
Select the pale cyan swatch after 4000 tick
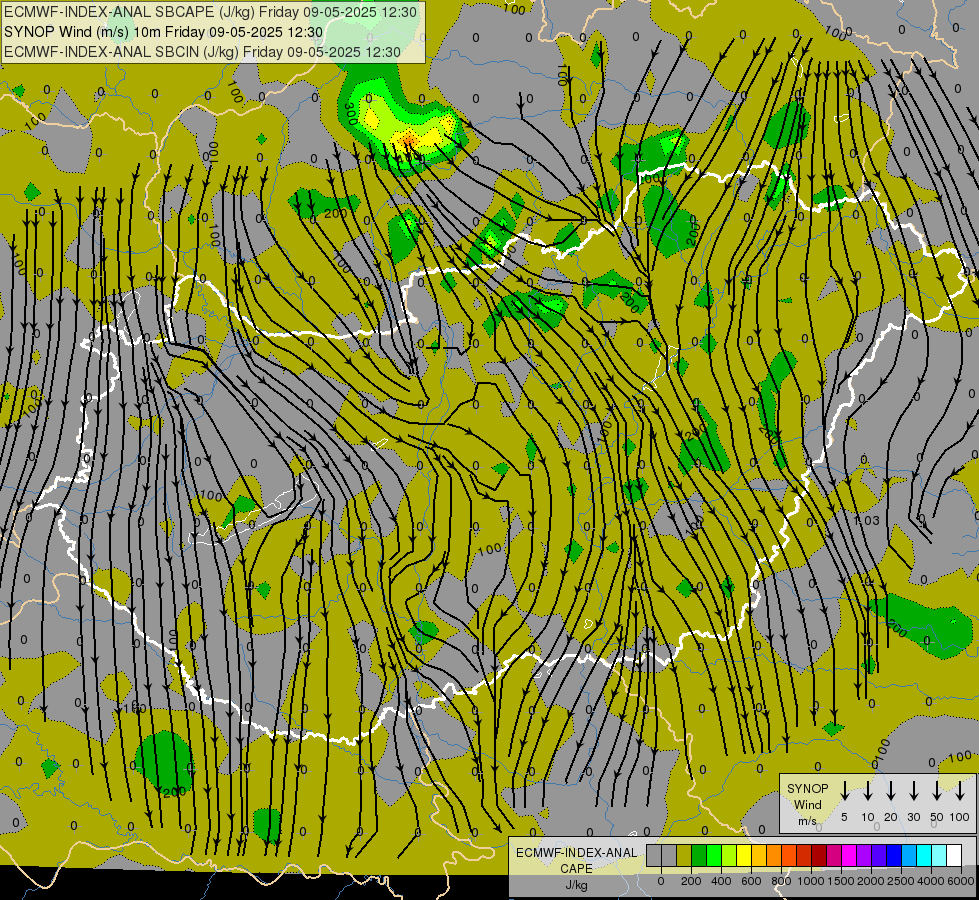[x=939, y=855]
